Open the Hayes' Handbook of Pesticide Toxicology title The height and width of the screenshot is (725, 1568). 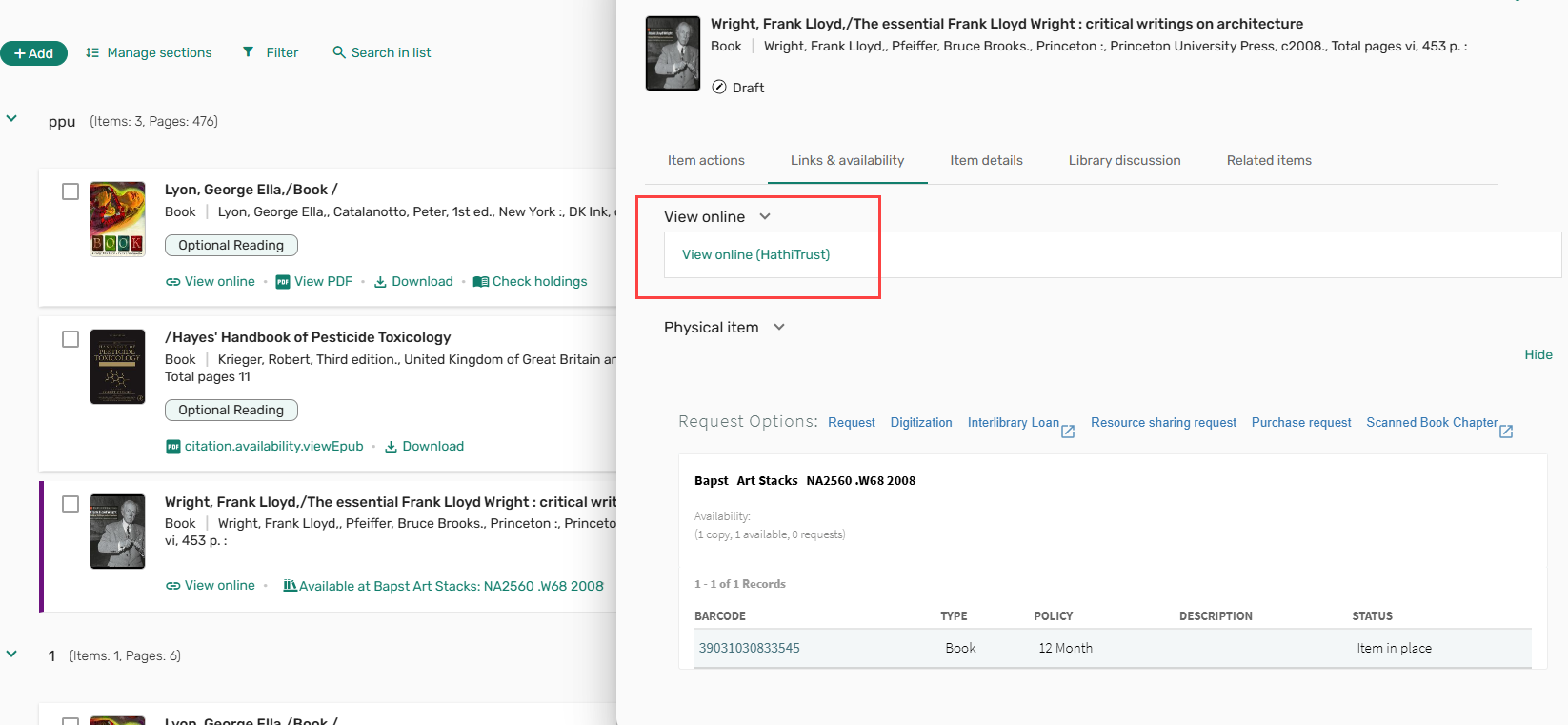tap(308, 337)
